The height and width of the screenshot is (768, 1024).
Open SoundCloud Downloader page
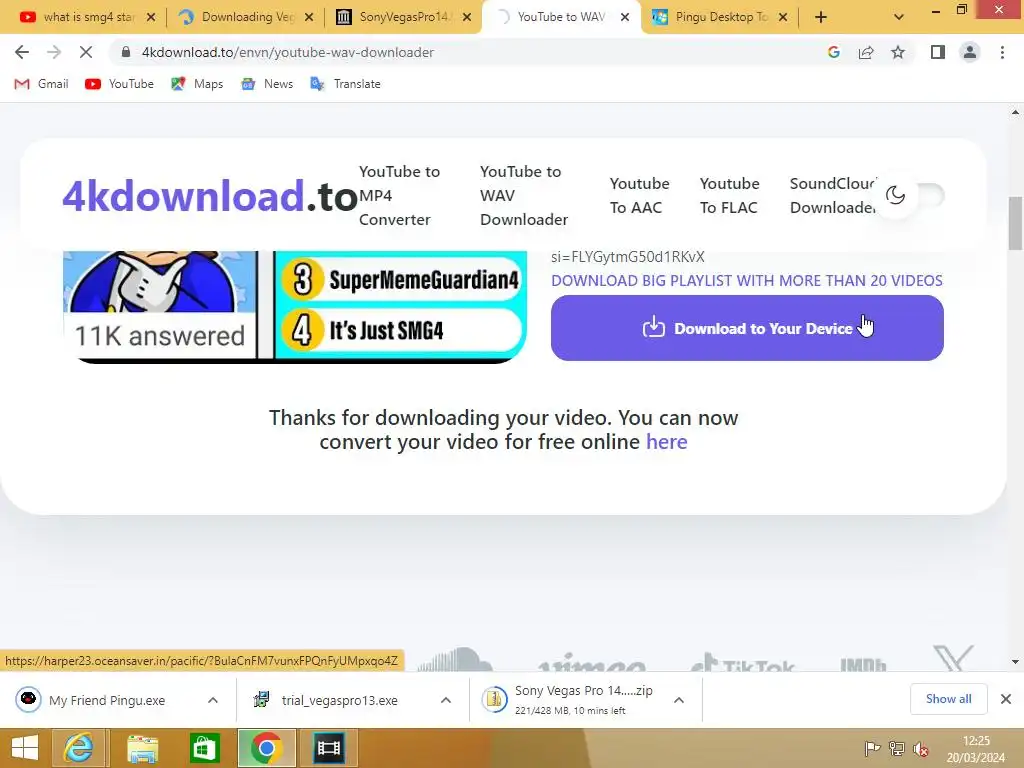point(832,195)
